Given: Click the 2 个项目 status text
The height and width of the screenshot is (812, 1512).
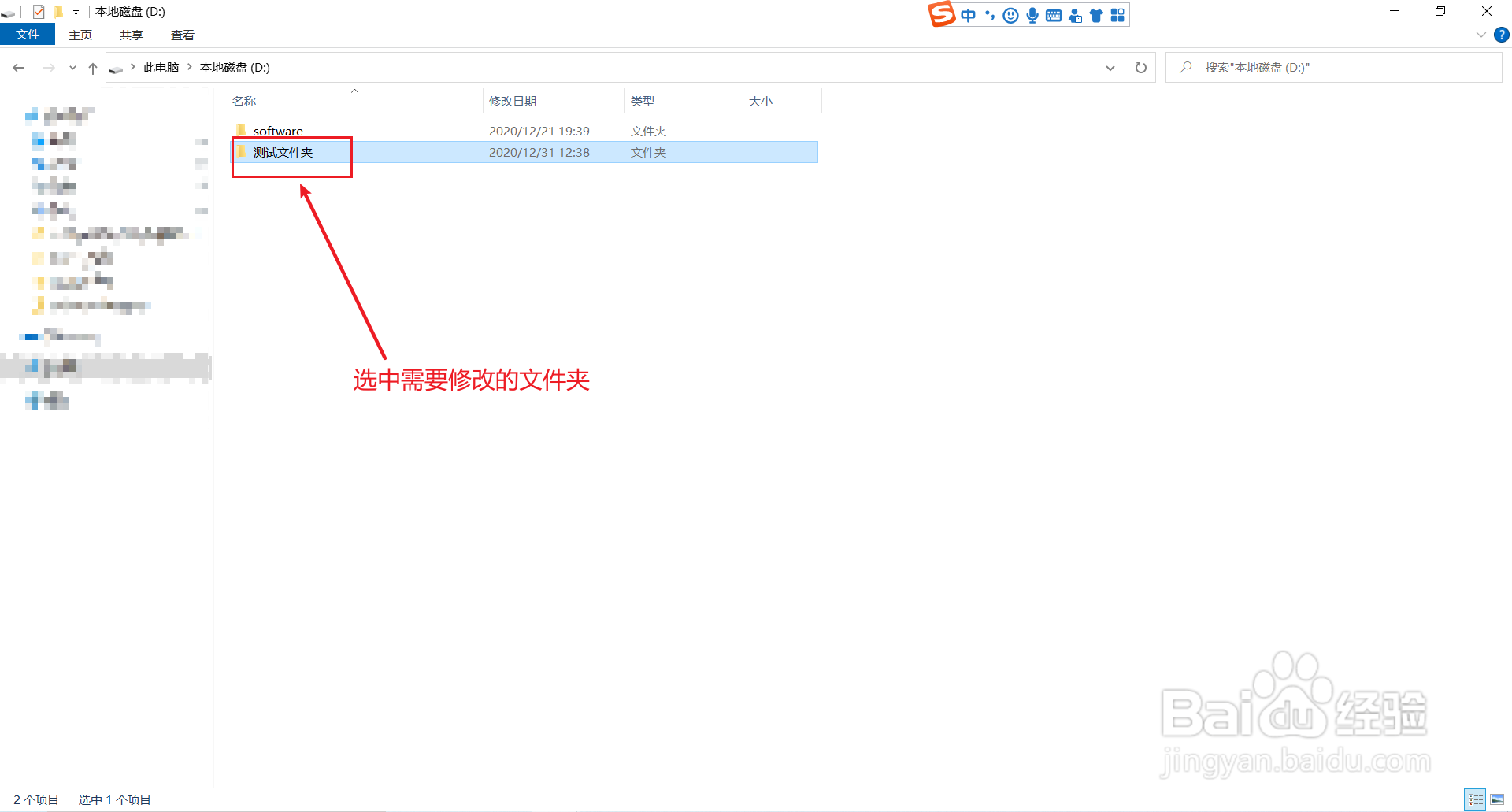Looking at the screenshot, I should click(36, 799).
